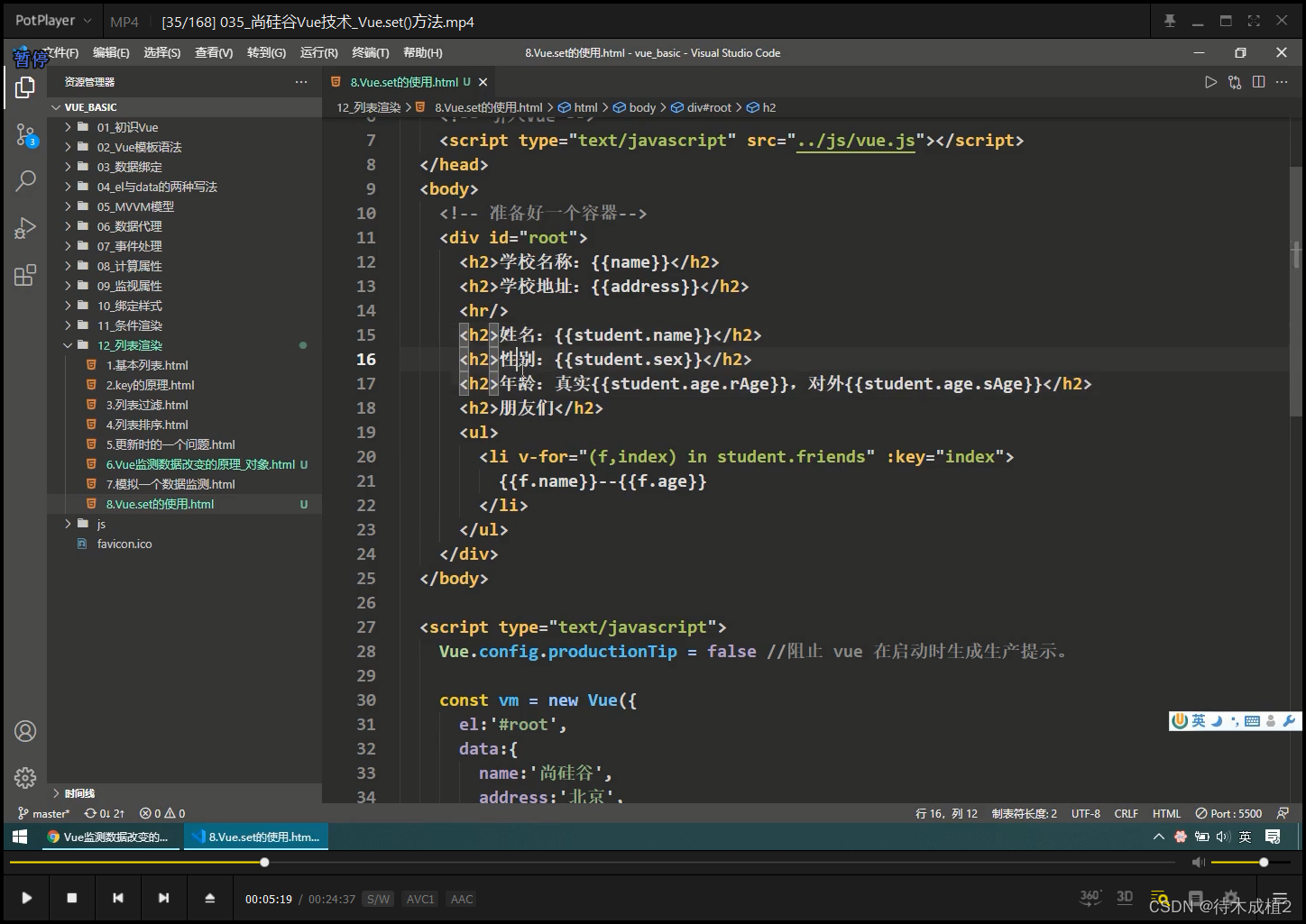Image resolution: width=1306 pixels, height=924 pixels.
Task: Open the 查看(V) menu
Action: 214,53
